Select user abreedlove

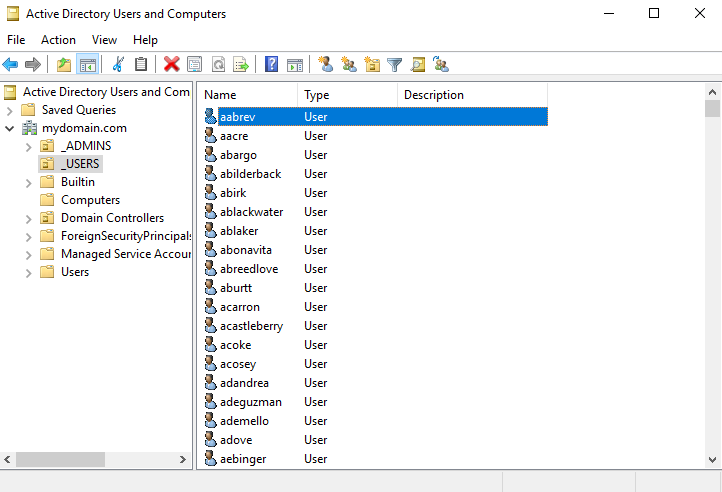[249, 269]
